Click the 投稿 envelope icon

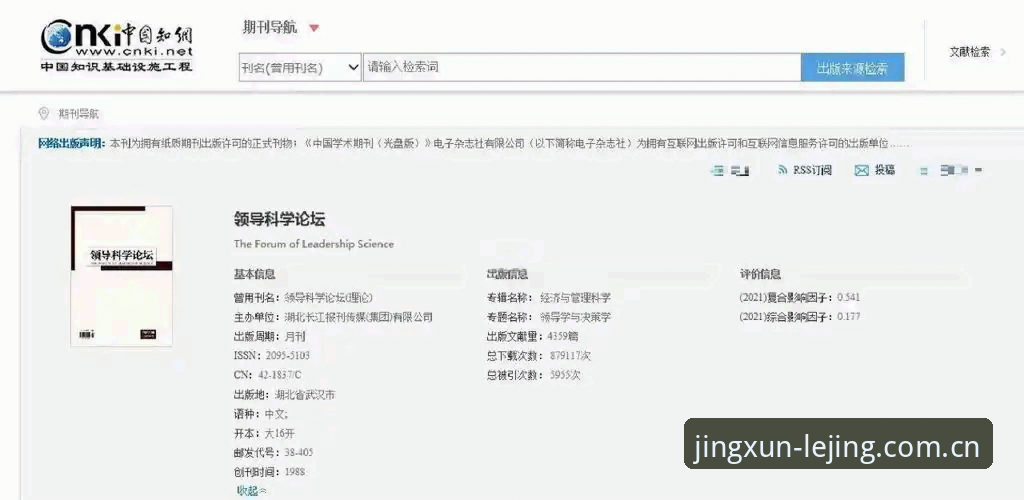861,170
